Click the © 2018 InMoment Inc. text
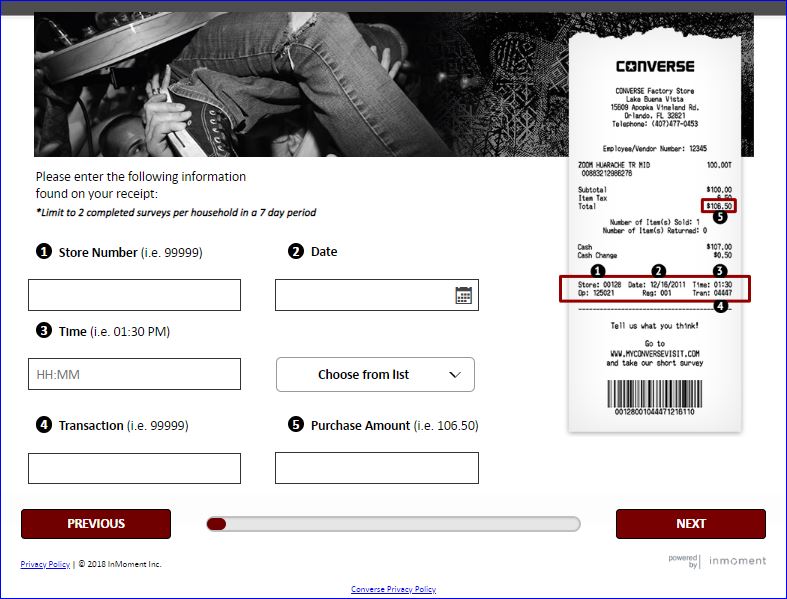 120,564
